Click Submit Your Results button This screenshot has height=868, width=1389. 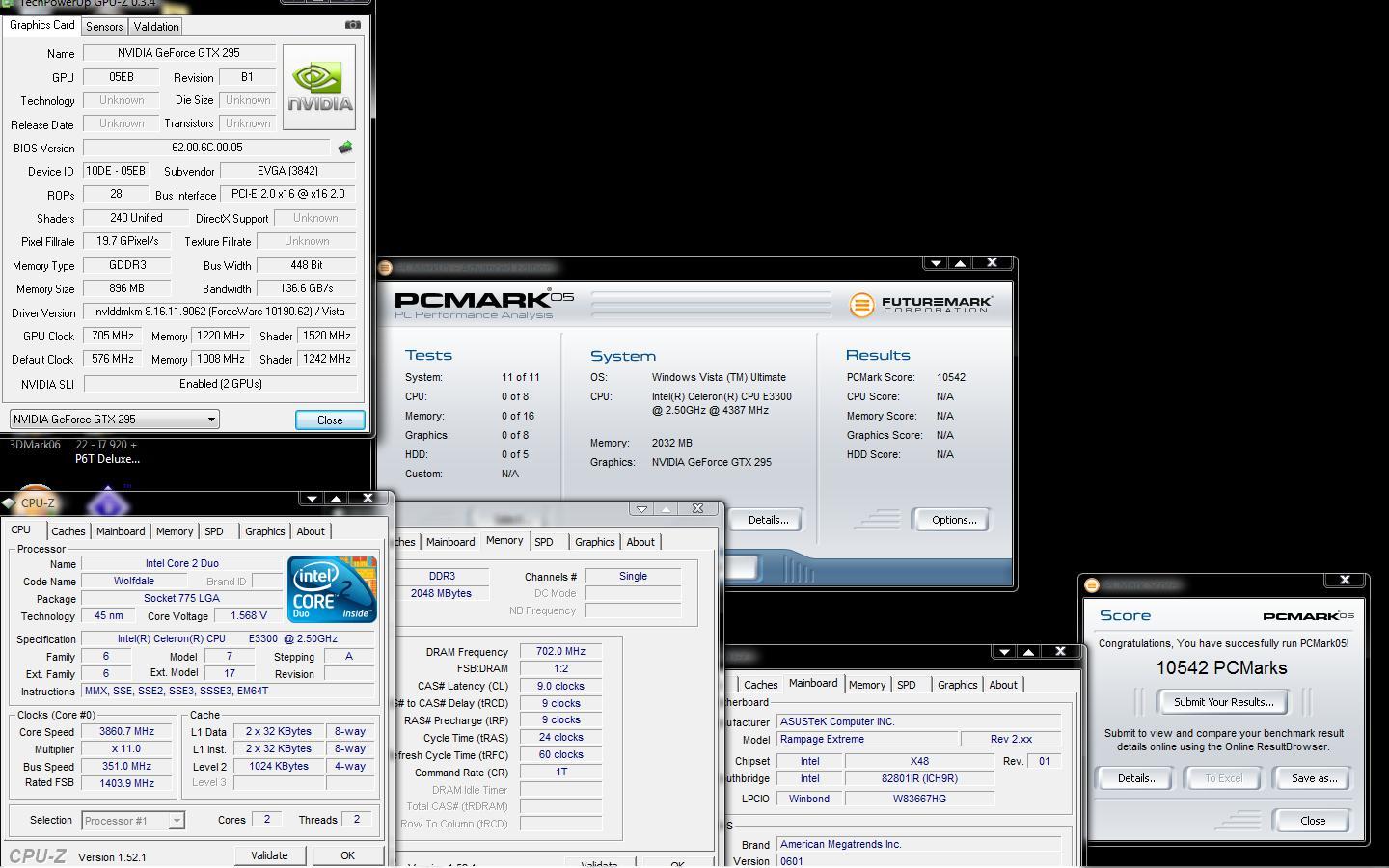tap(1223, 702)
